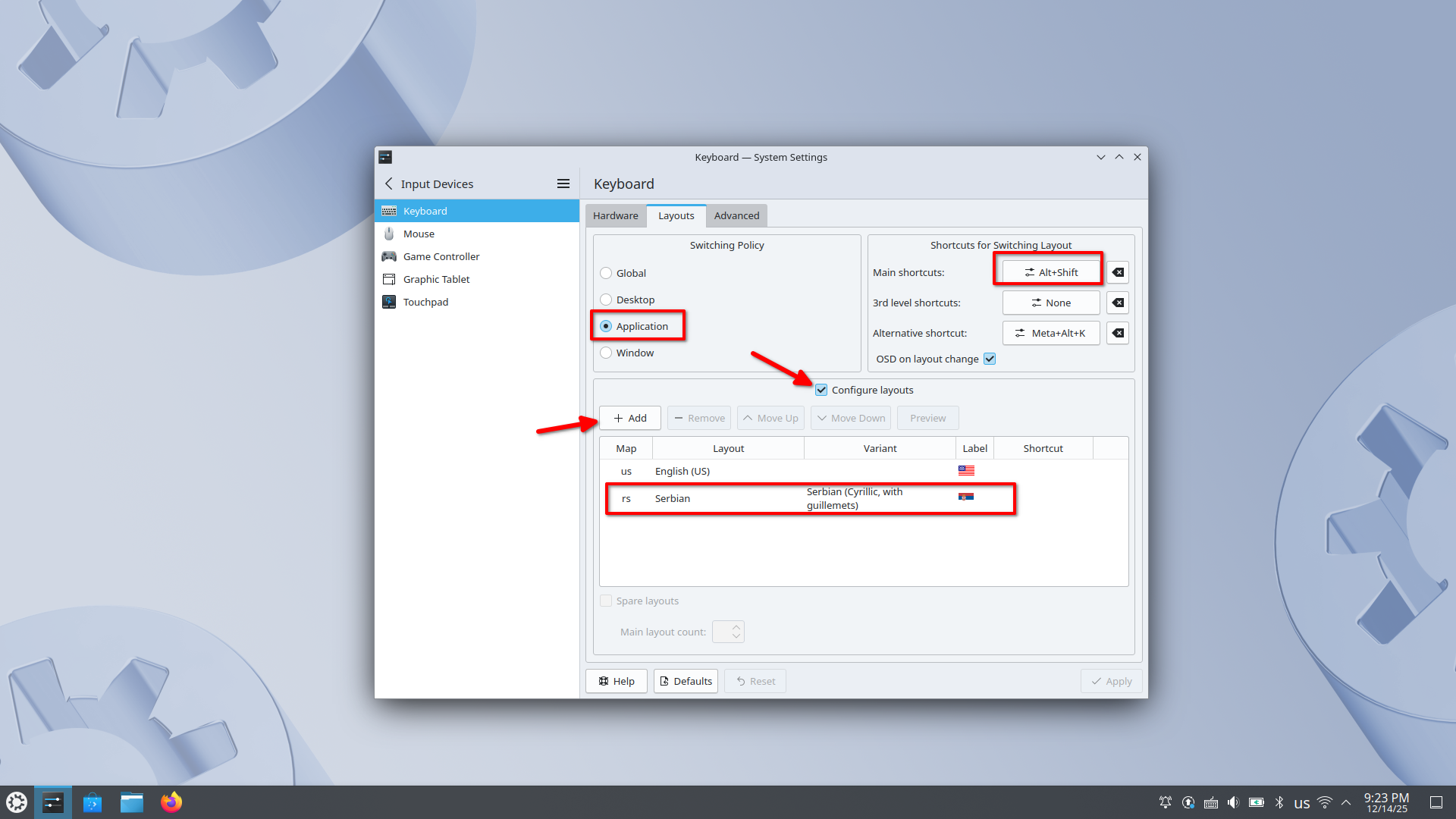Open the volume tray icon

pos(1233,802)
